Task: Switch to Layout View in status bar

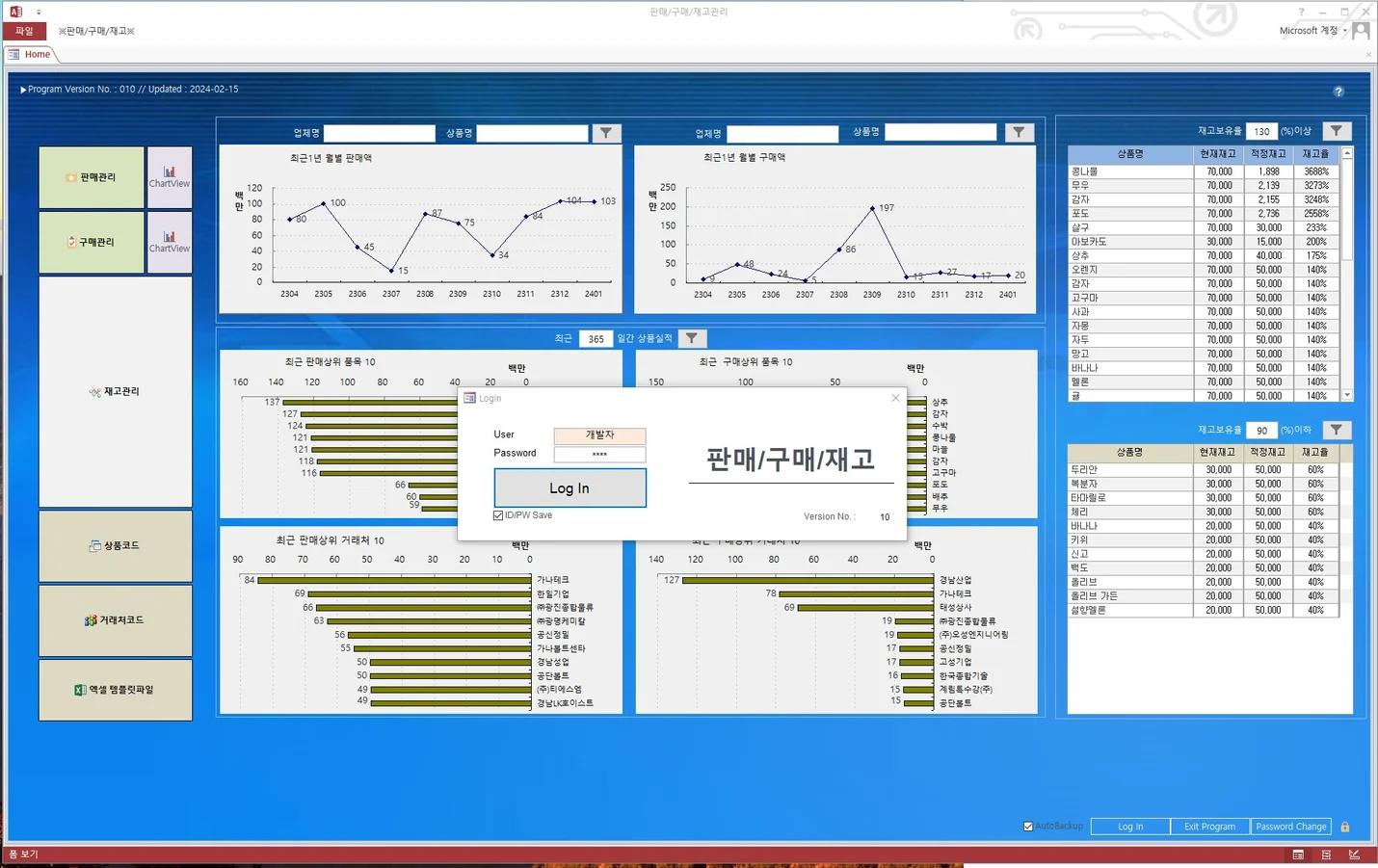Action: [1326, 855]
